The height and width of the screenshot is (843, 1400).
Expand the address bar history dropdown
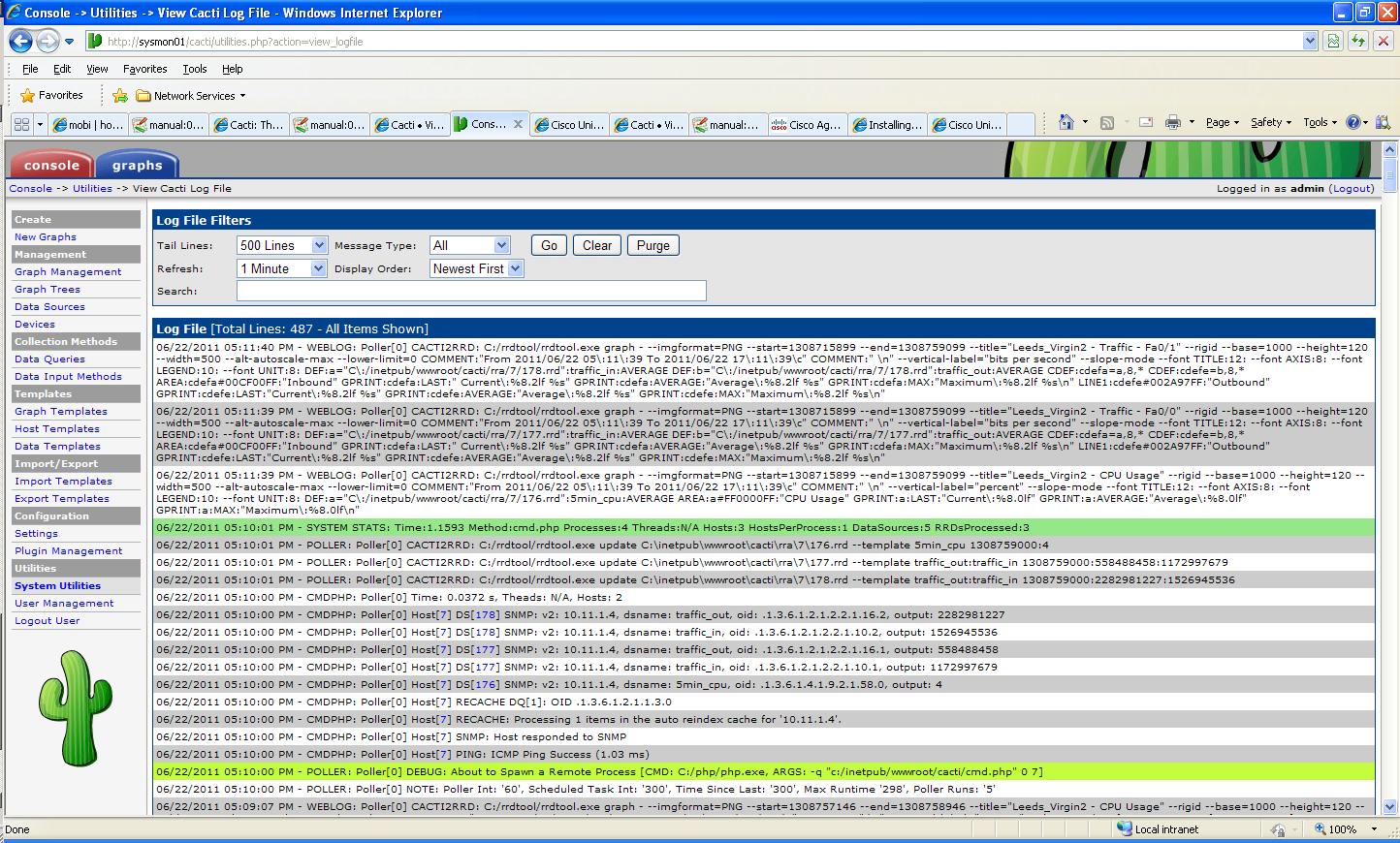coord(1311,41)
